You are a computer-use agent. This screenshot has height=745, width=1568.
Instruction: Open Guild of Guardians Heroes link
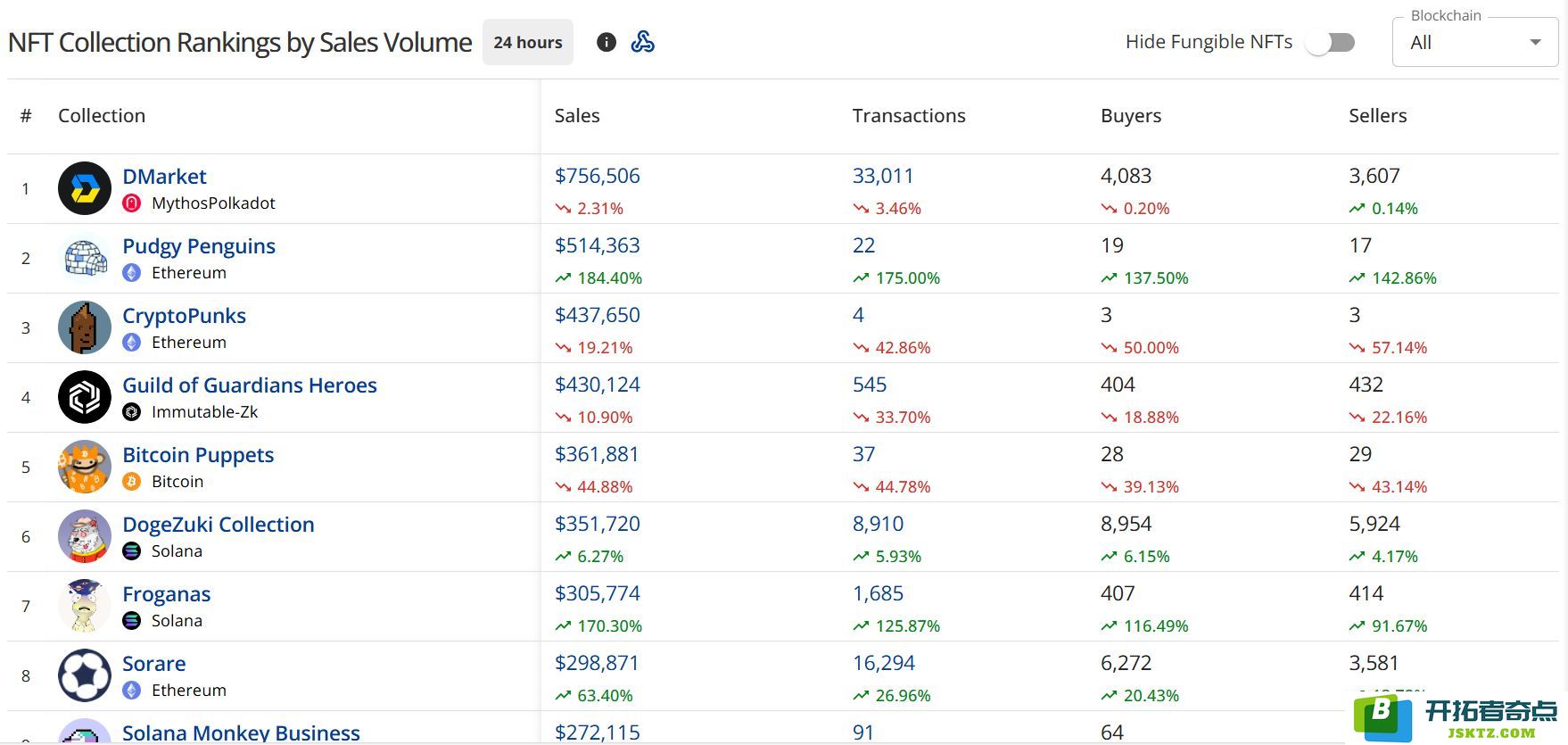250,385
